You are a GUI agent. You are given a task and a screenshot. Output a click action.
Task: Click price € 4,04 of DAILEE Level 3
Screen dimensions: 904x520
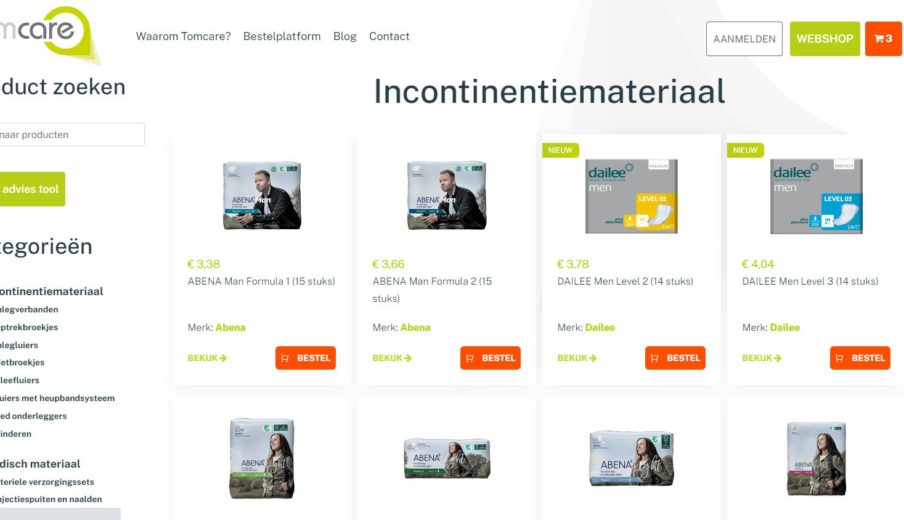[758, 264]
